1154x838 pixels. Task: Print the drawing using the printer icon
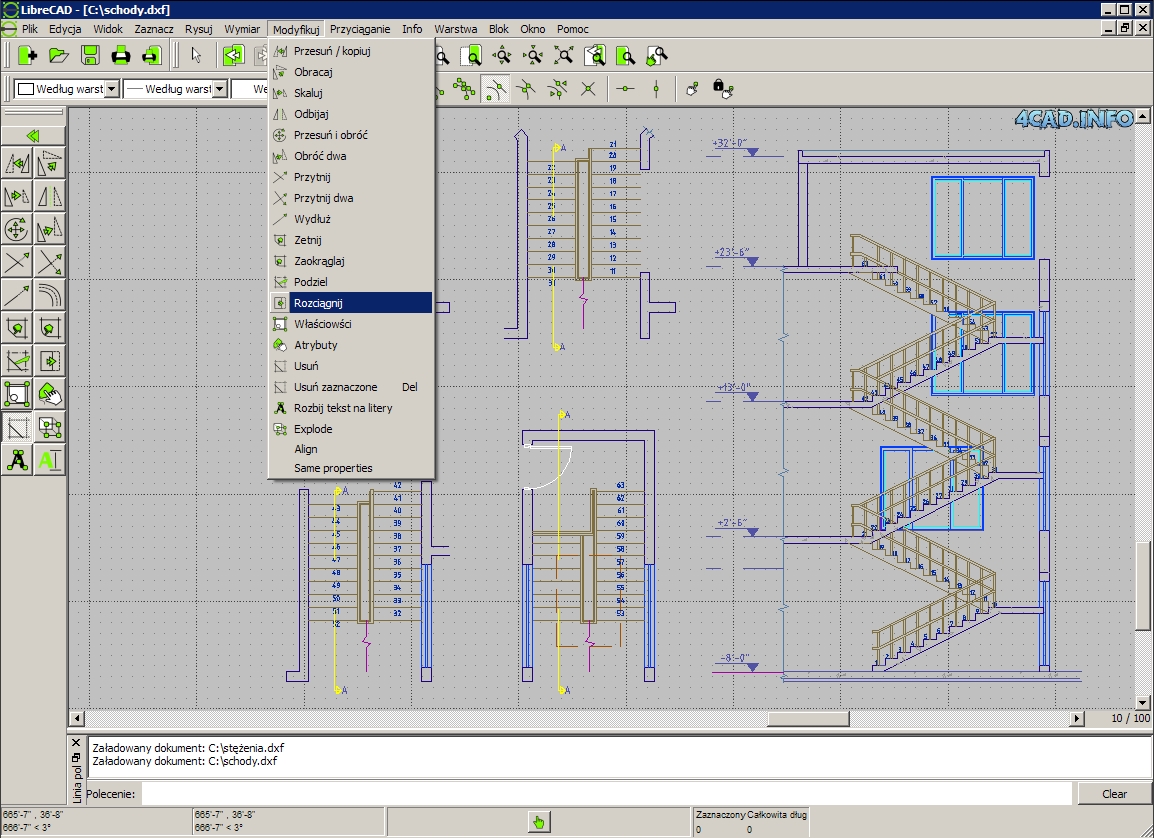coord(121,55)
